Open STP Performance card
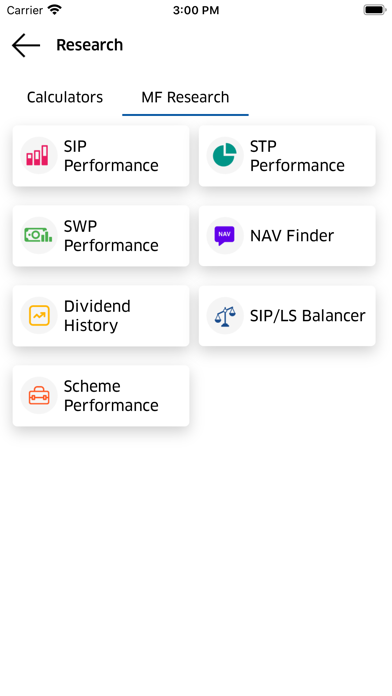Image resolution: width=392 pixels, height=696 pixels. pos(287,156)
